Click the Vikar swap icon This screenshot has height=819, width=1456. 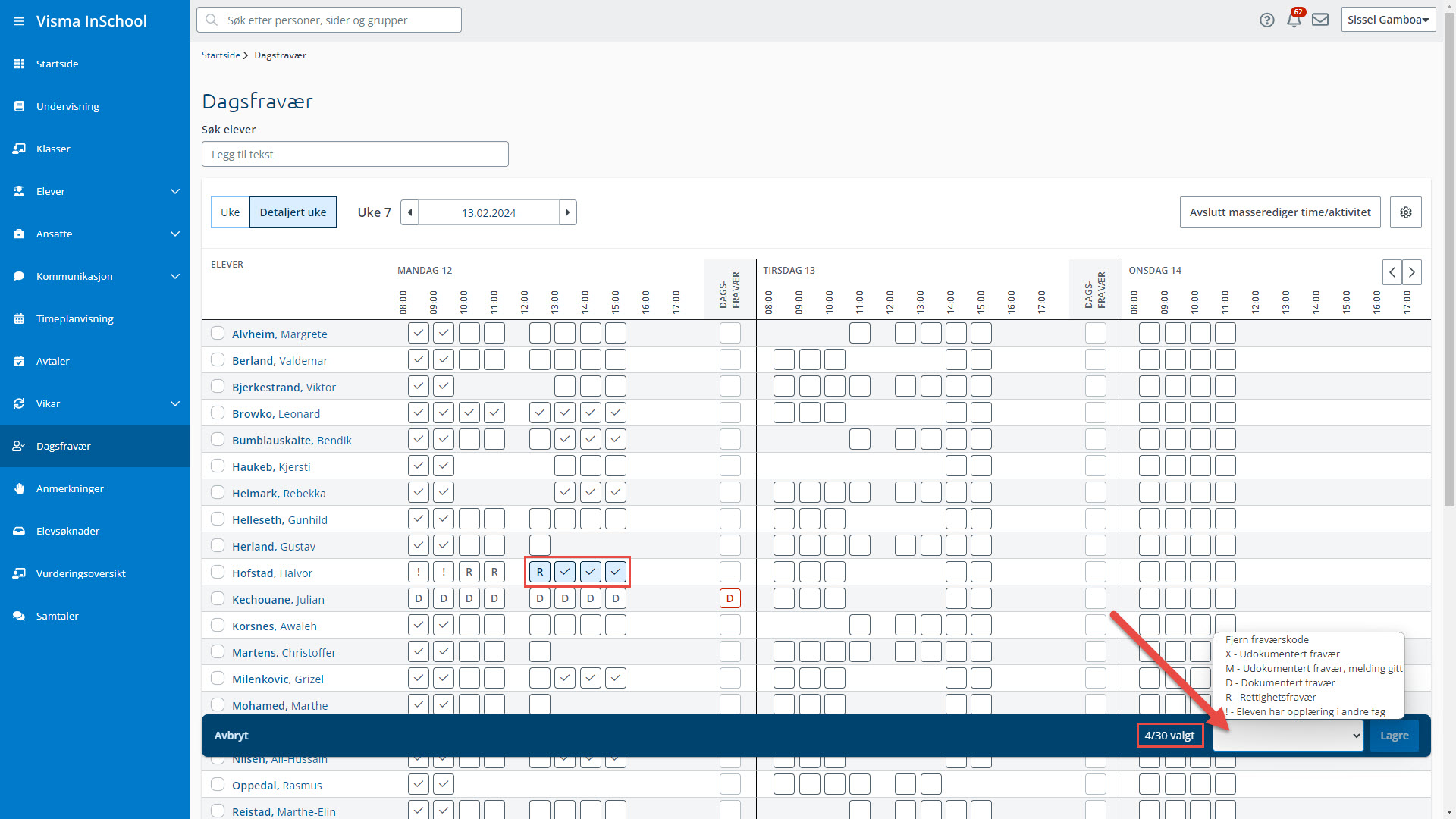point(19,403)
